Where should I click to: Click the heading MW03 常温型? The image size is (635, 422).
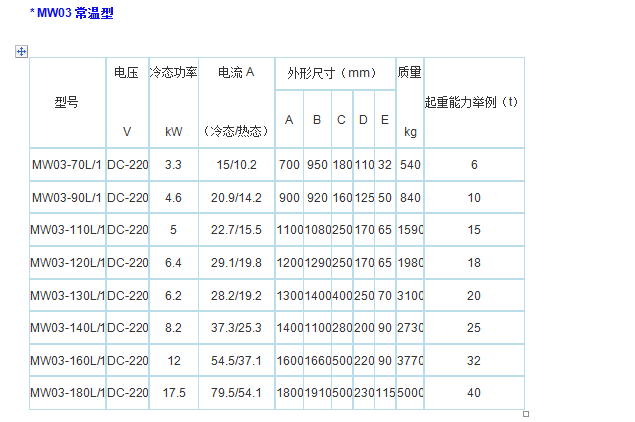coord(75,16)
